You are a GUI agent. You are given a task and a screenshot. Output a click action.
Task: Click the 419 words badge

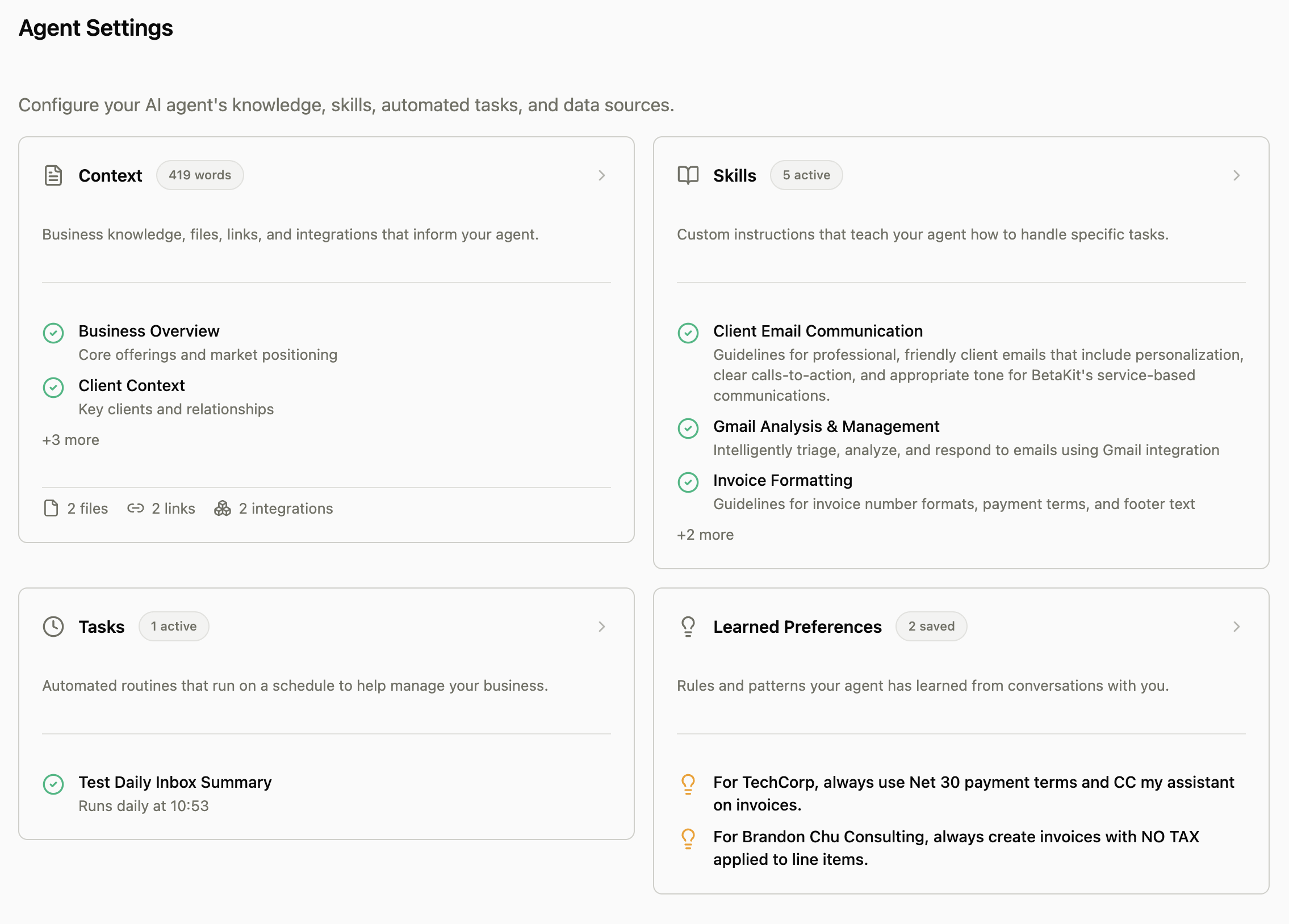(199, 175)
